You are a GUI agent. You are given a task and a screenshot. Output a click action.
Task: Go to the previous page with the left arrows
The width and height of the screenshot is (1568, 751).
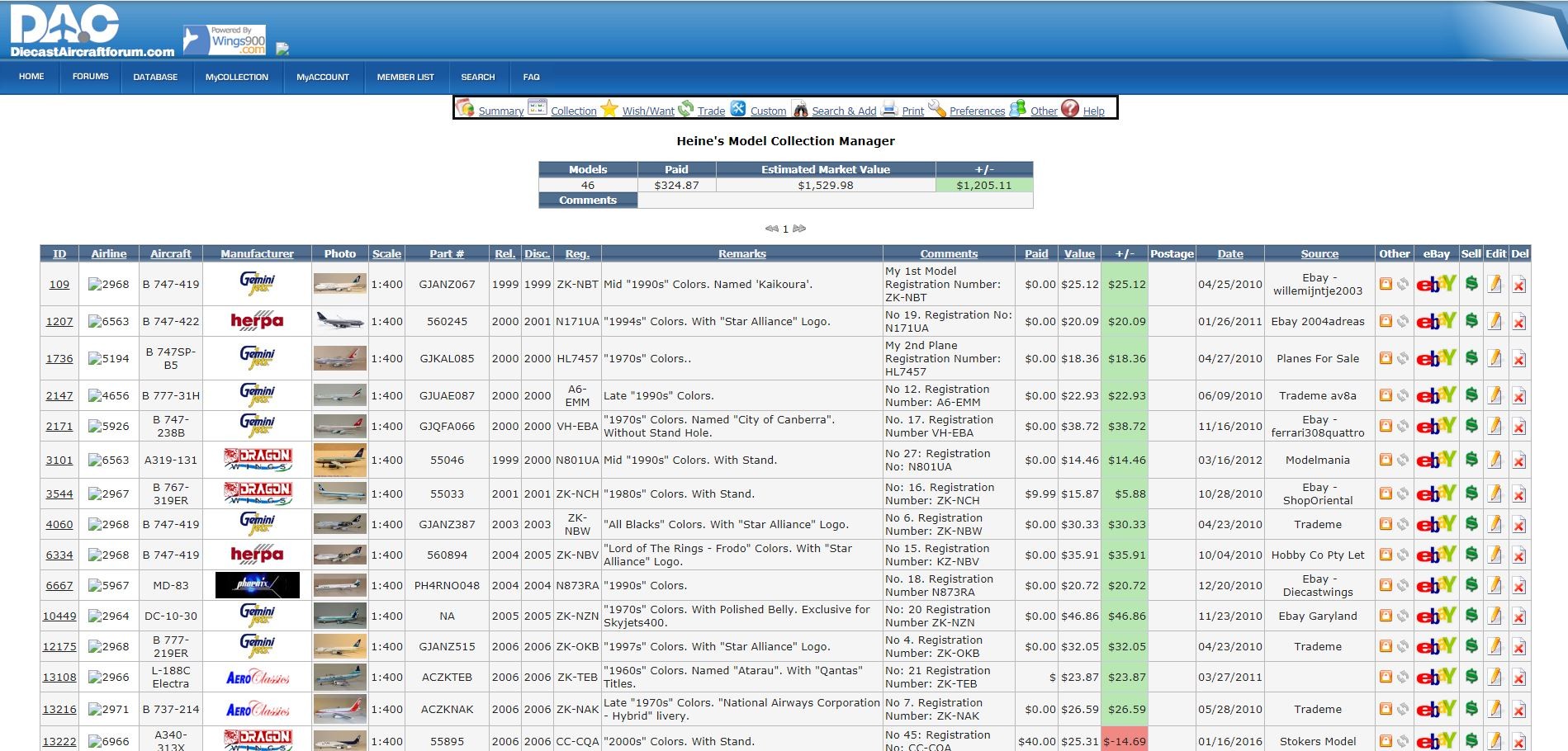point(772,229)
